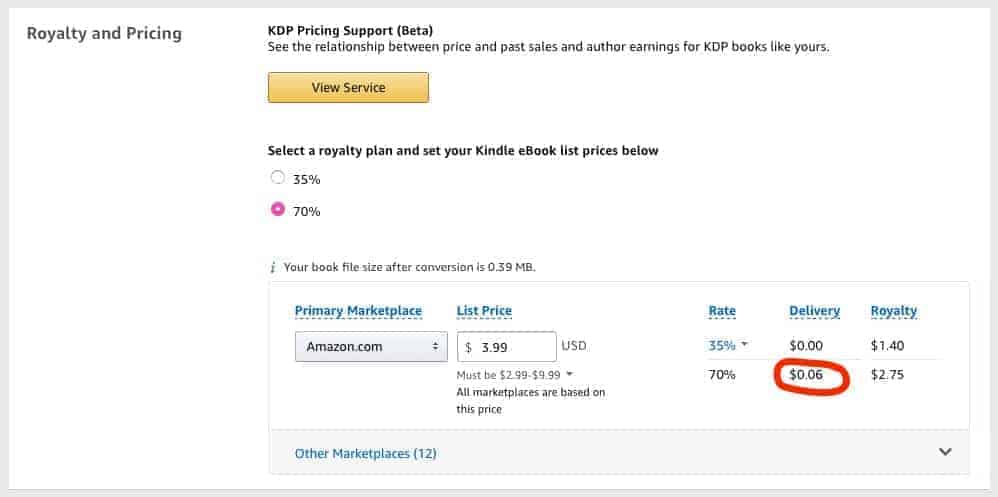Screen dimensions: 998x497
Task: Click the $2.75 royalty amount
Action: pos(887,375)
